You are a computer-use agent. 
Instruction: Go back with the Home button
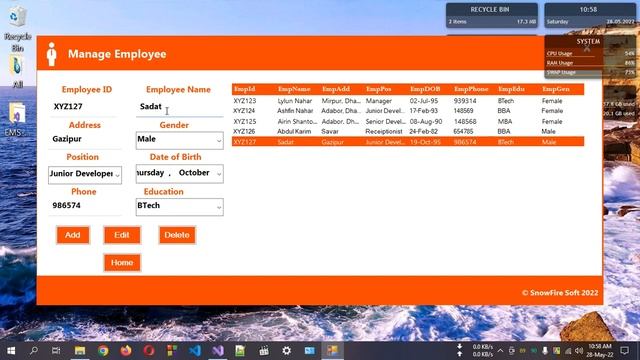(x=122, y=262)
